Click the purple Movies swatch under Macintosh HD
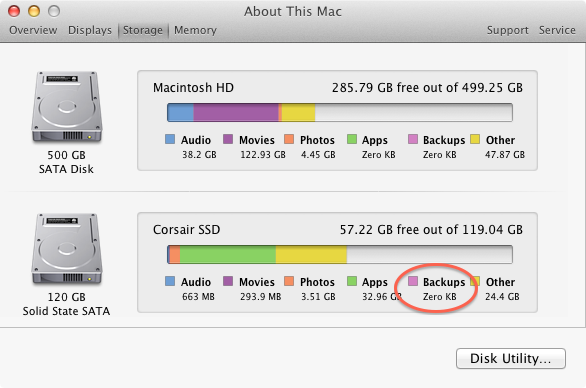Image resolution: width=586 pixels, height=388 pixels. pos(228,139)
